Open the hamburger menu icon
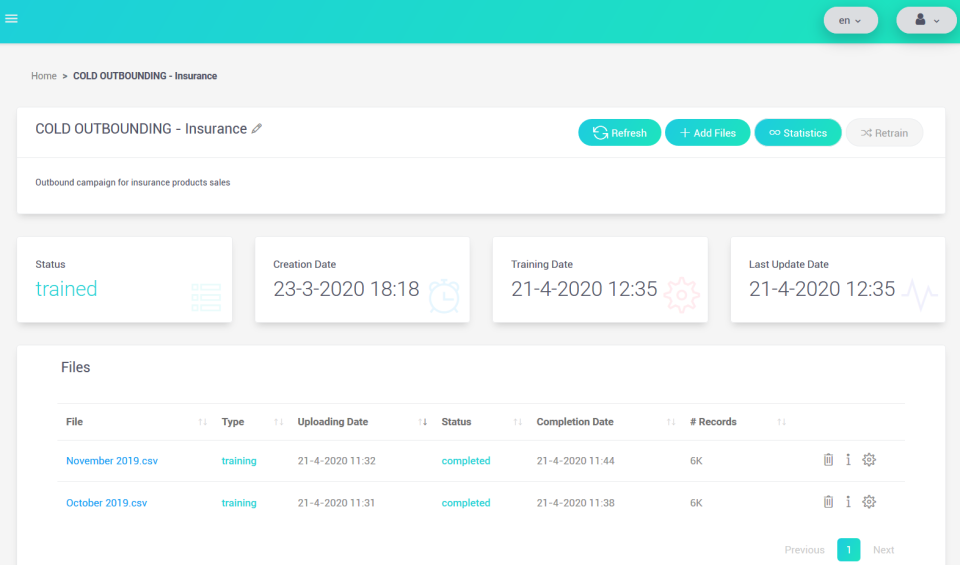The width and height of the screenshot is (960, 565). pyautogui.click(x=11, y=19)
